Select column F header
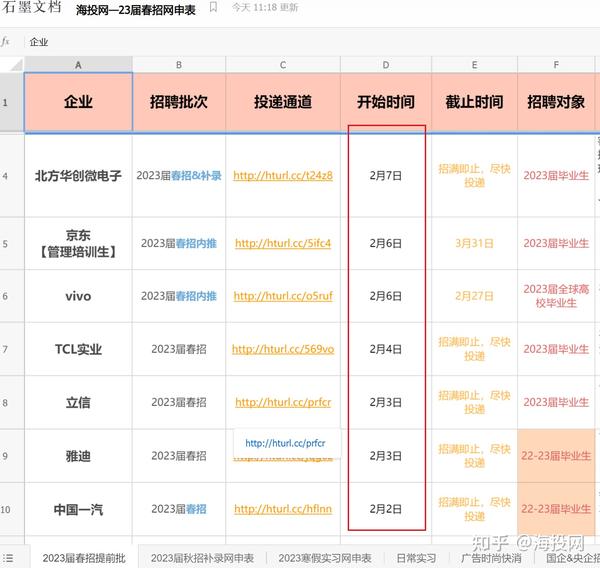Screen dimensions: 600x568 (x=556, y=65)
